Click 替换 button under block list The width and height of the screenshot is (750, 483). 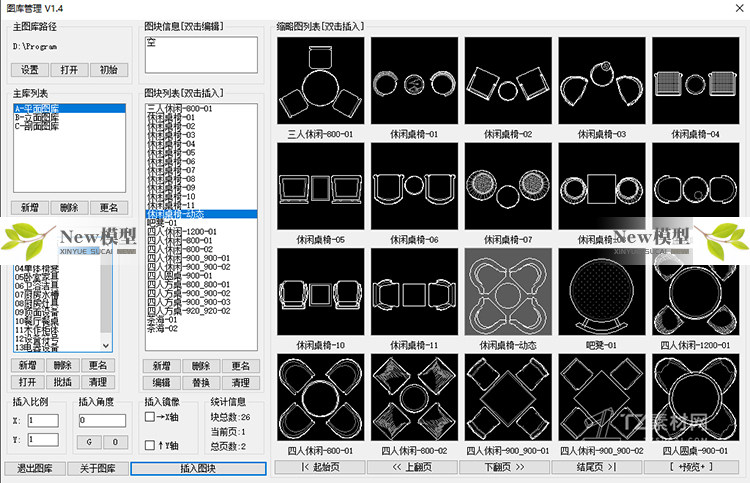201,383
